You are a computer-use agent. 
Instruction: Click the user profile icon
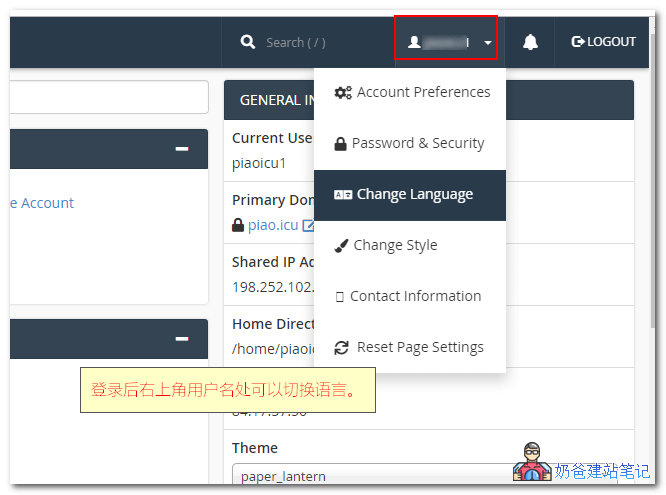[414, 42]
